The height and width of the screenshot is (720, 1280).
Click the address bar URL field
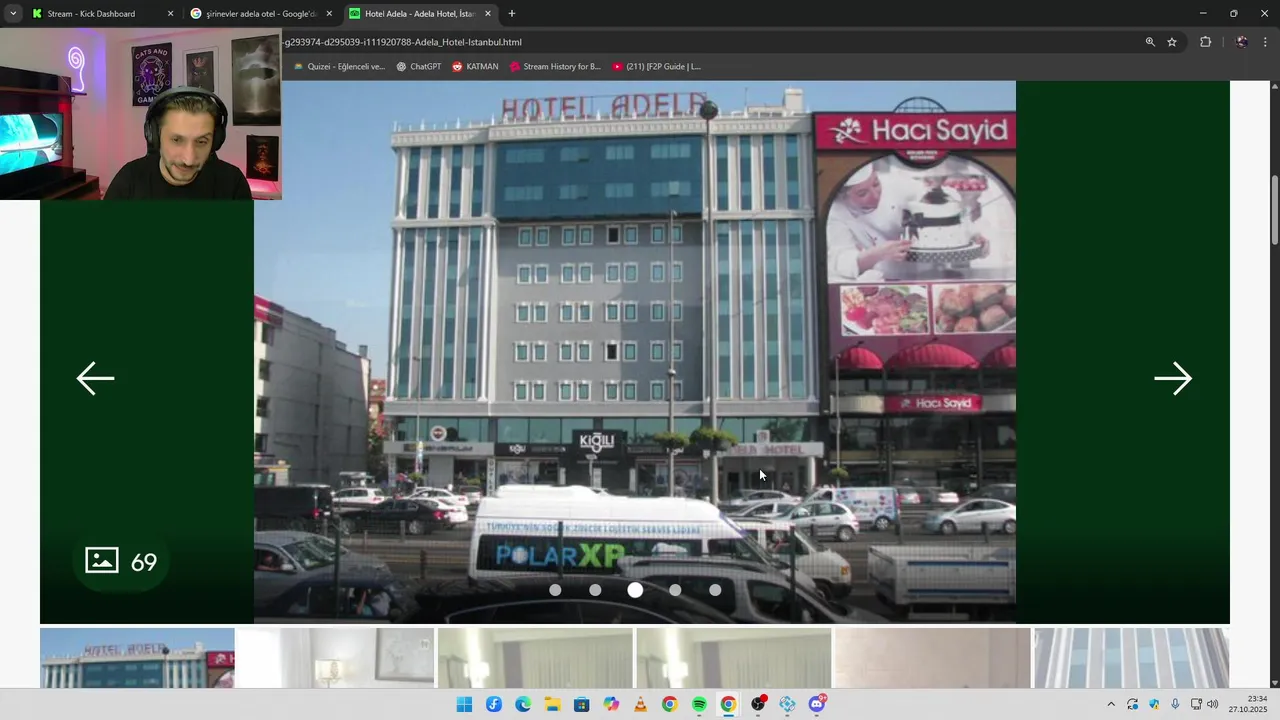[700, 42]
